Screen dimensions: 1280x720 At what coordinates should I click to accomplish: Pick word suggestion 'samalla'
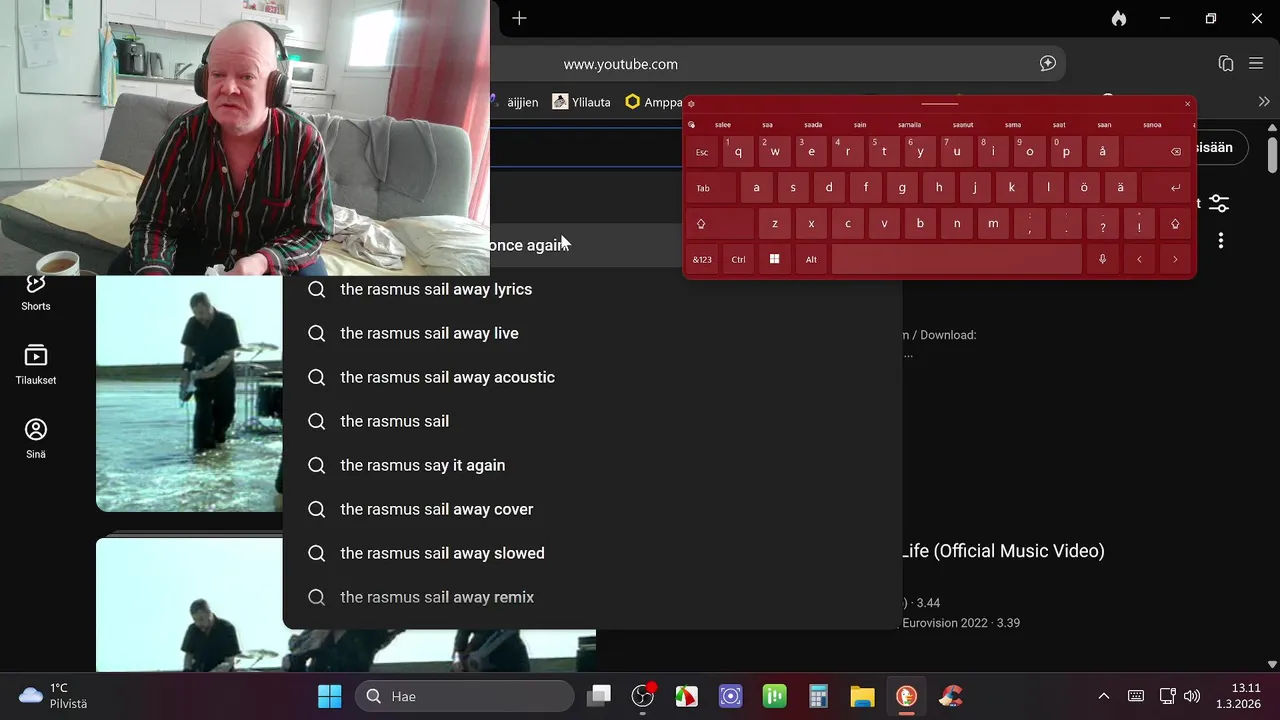click(909, 125)
